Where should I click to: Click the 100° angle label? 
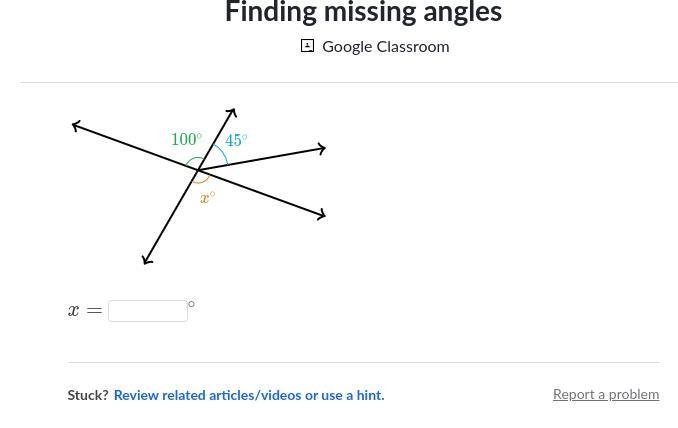pyautogui.click(x=186, y=139)
